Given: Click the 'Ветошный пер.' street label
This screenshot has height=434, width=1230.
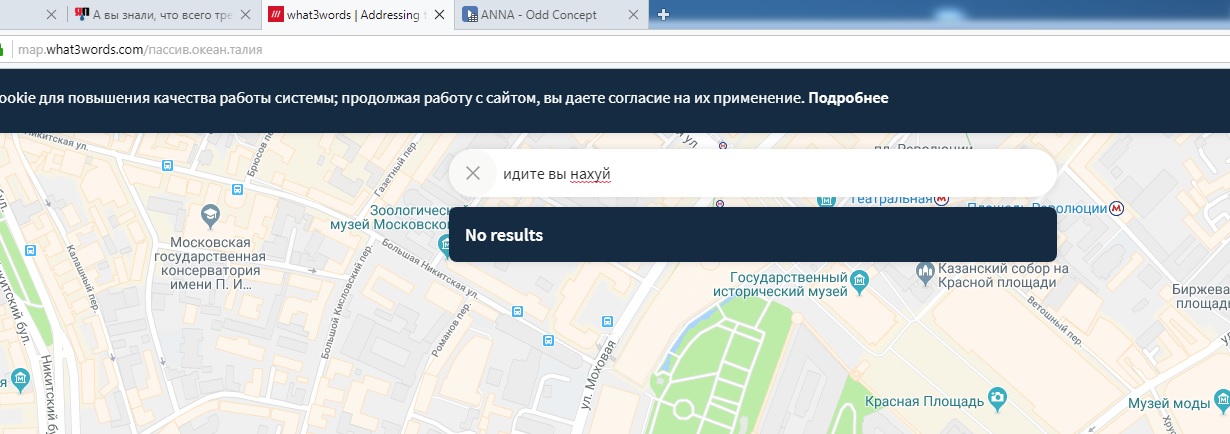Looking at the screenshot, I should tap(1053, 321).
